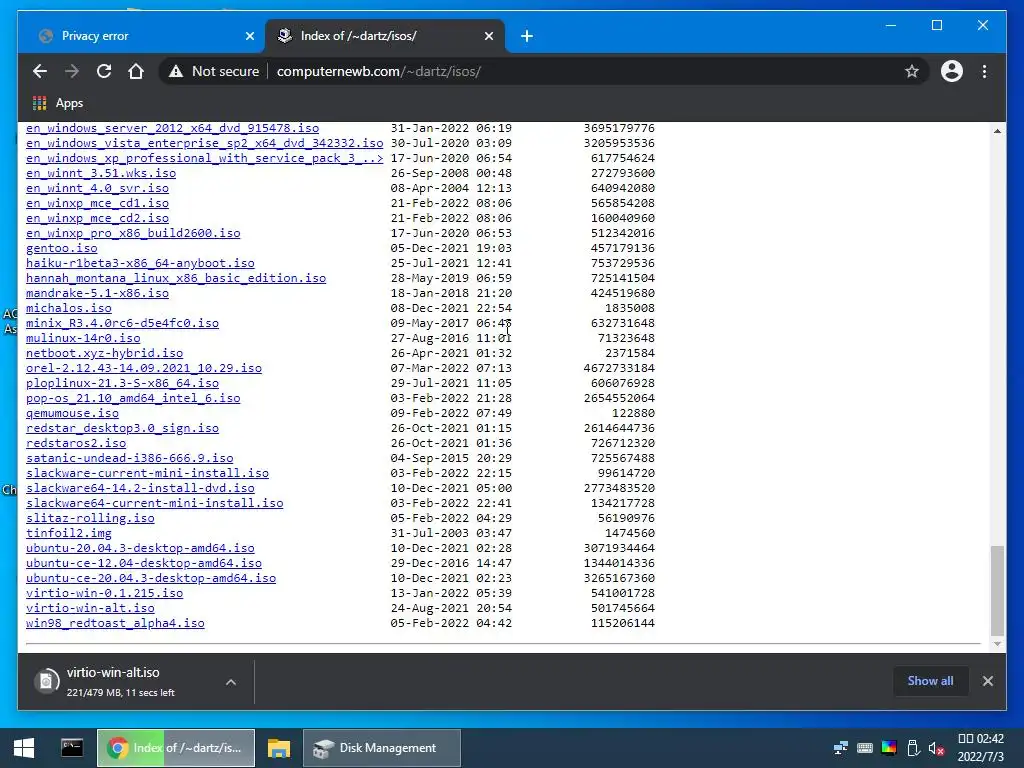Click mulinux-14r0.iso link

(x=83, y=338)
